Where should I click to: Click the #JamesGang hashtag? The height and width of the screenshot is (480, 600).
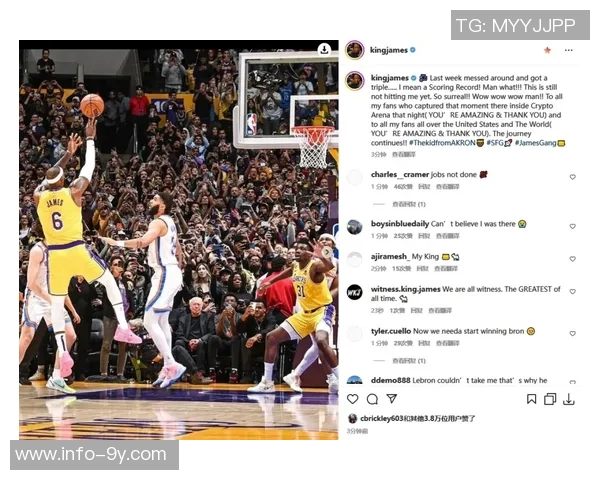(x=535, y=143)
